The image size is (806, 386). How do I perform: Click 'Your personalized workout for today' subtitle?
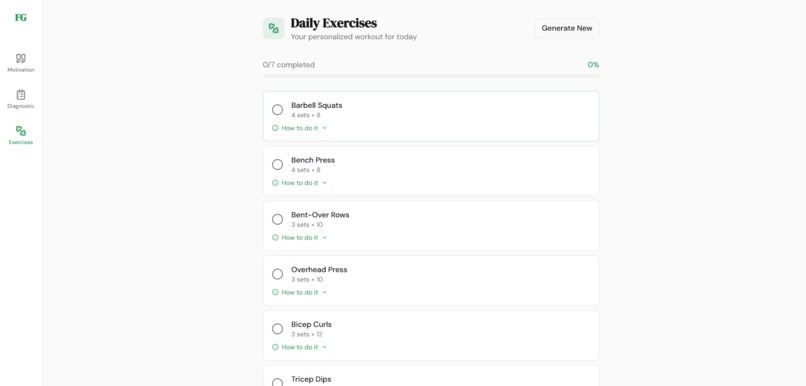pyautogui.click(x=354, y=37)
